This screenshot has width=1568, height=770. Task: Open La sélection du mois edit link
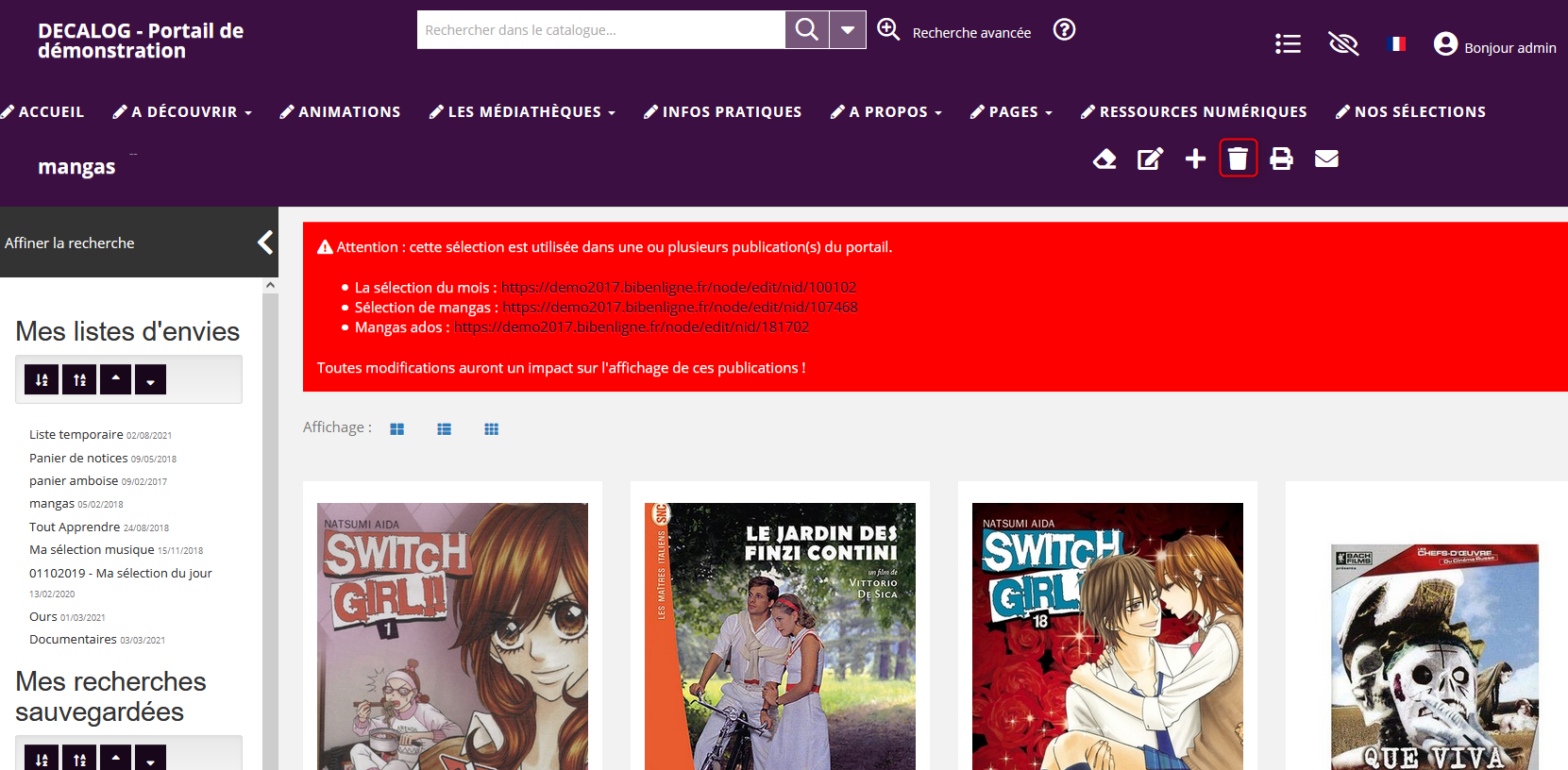(x=679, y=287)
